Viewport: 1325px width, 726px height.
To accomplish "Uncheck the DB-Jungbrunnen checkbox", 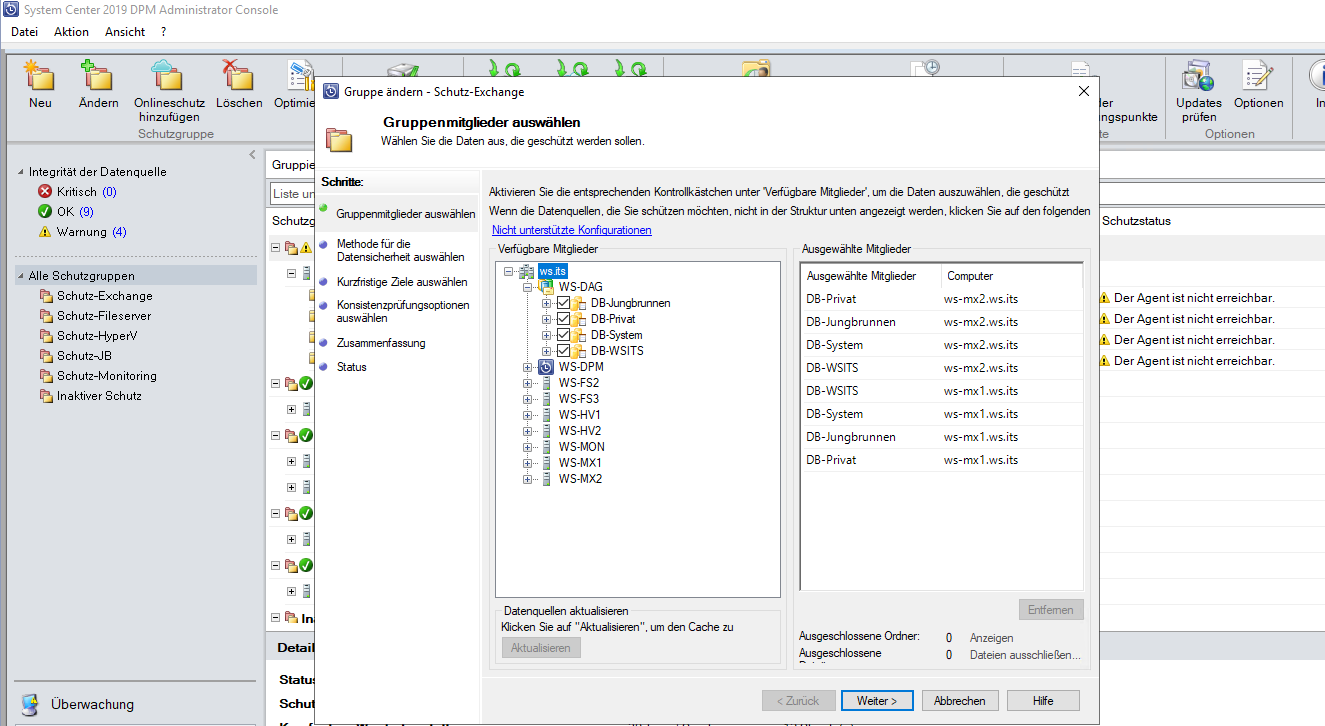I will coord(563,303).
